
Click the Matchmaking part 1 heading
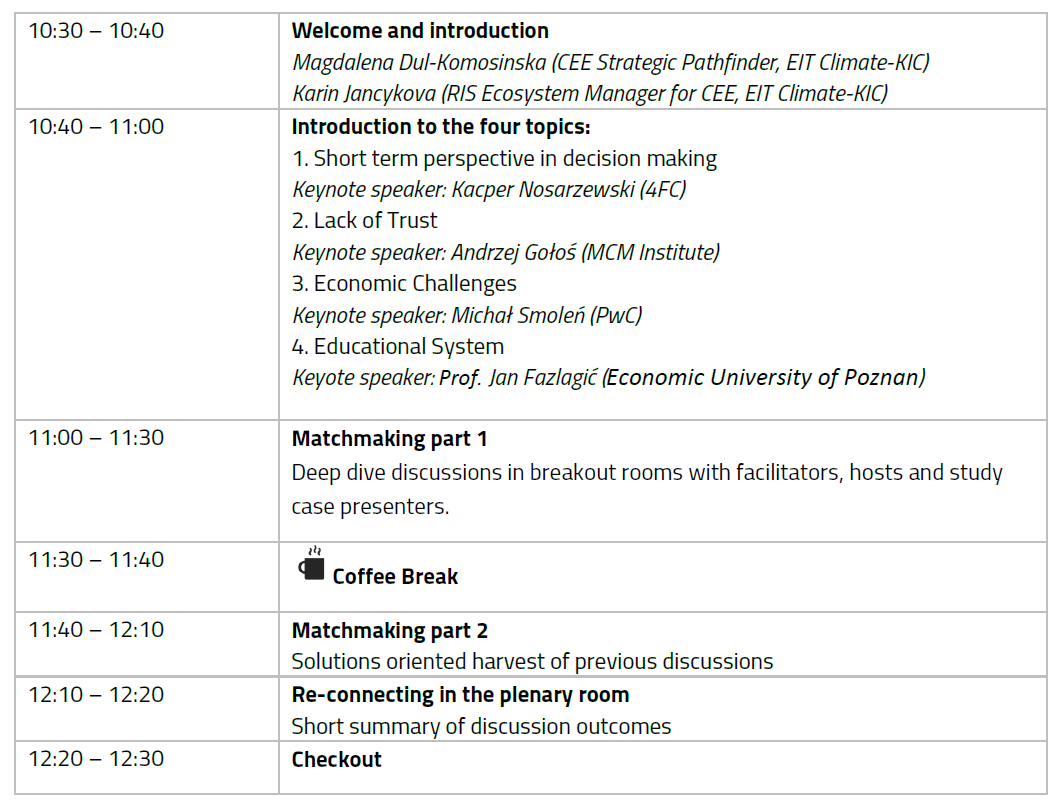[x=389, y=438]
